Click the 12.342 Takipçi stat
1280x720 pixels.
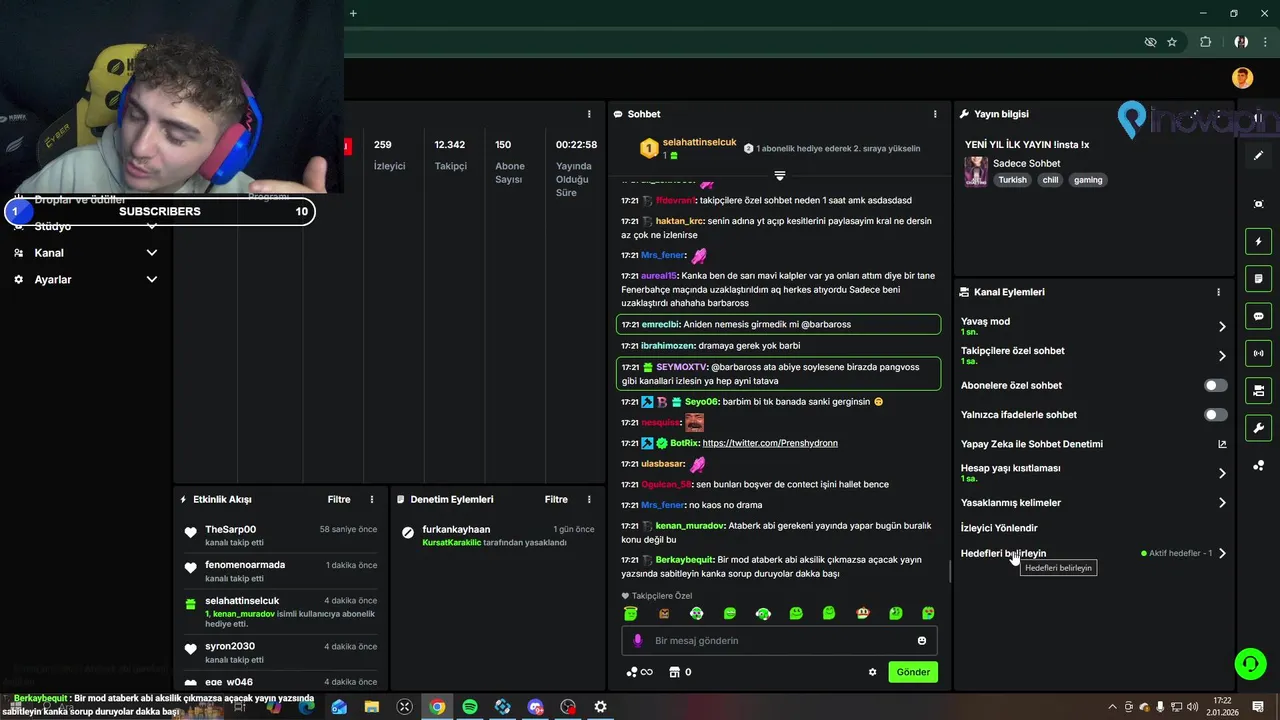tap(450, 155)
